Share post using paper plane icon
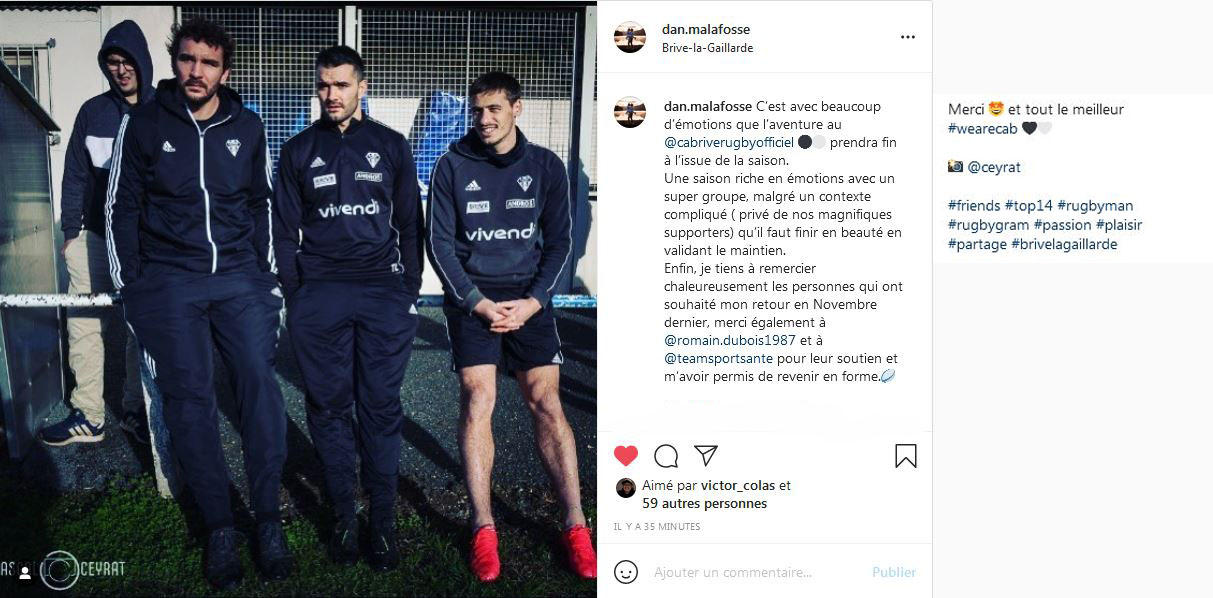Viewport: 1213px width, 598px height. coord(706,456)
